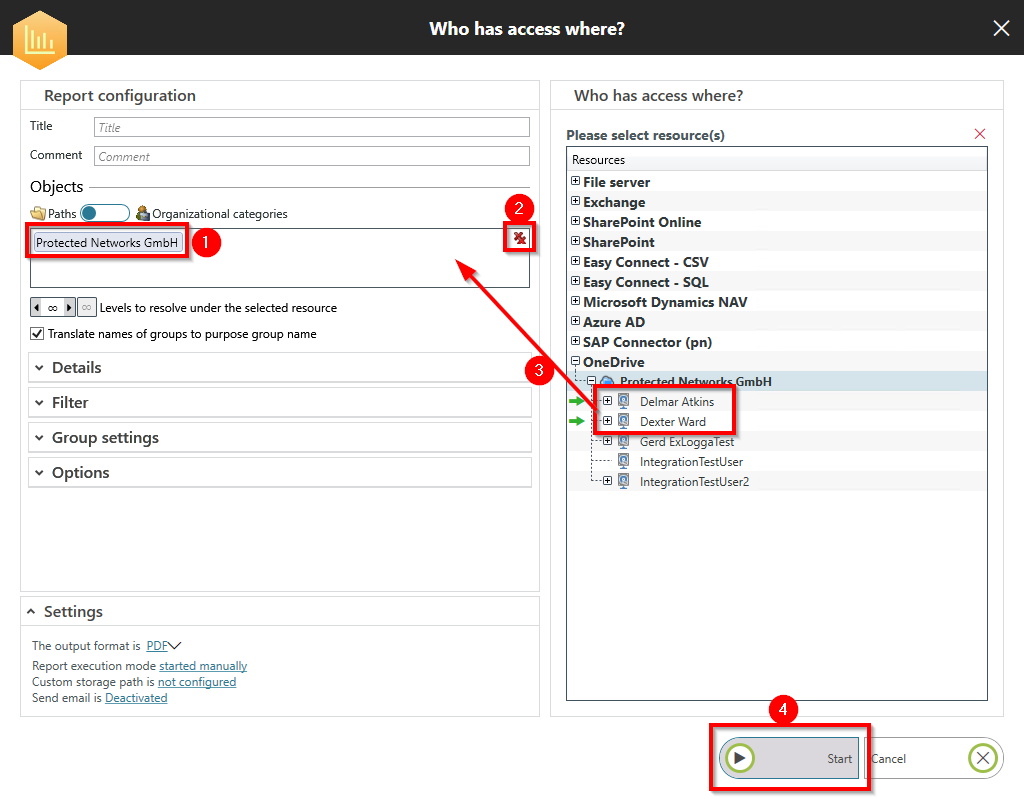Click the Delmar Atkins OneDrive user icon

tap(624, 401)
